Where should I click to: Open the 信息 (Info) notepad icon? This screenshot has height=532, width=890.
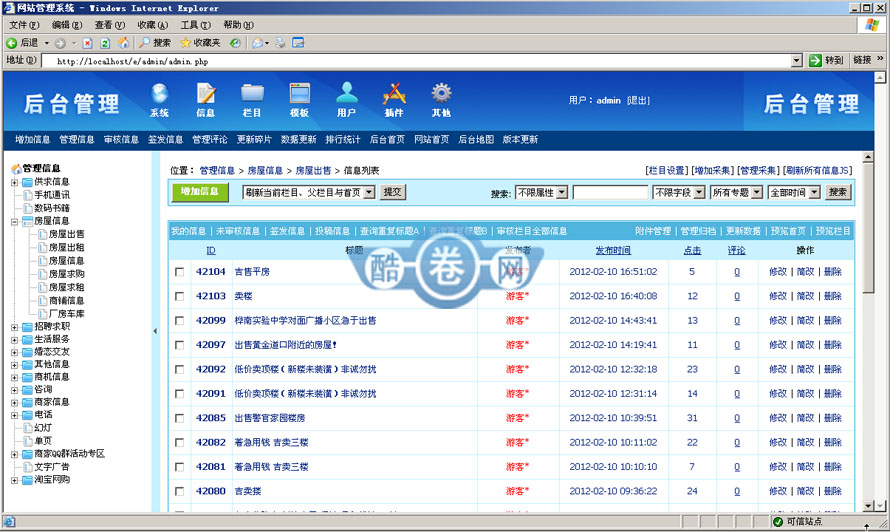[x=205, y=93]
